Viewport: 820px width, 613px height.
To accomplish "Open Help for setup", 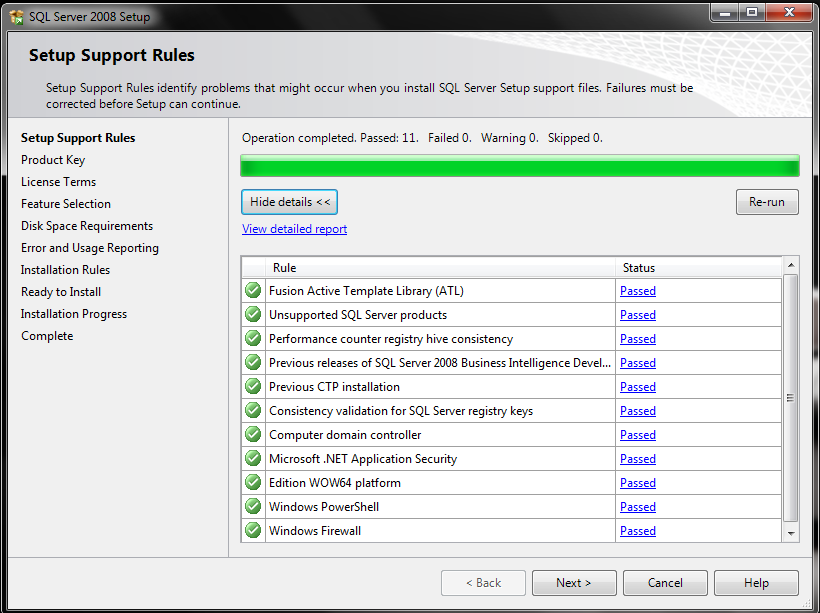I will 756,583.
